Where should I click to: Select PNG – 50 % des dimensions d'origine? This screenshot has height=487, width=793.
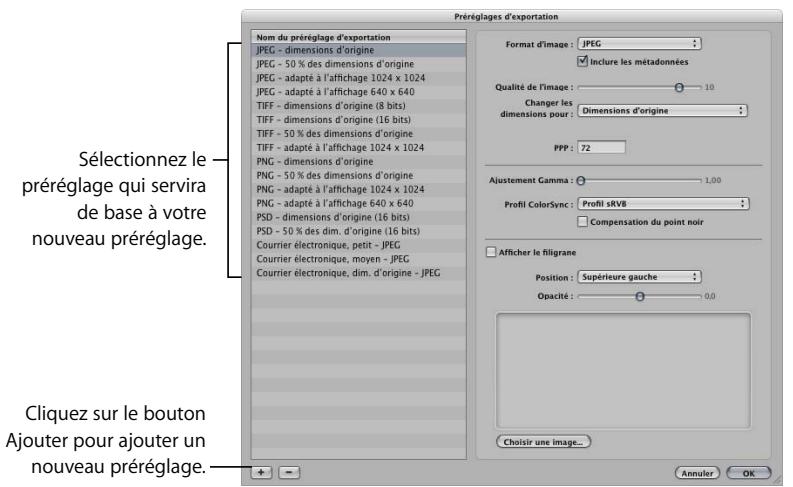(359, 175)
